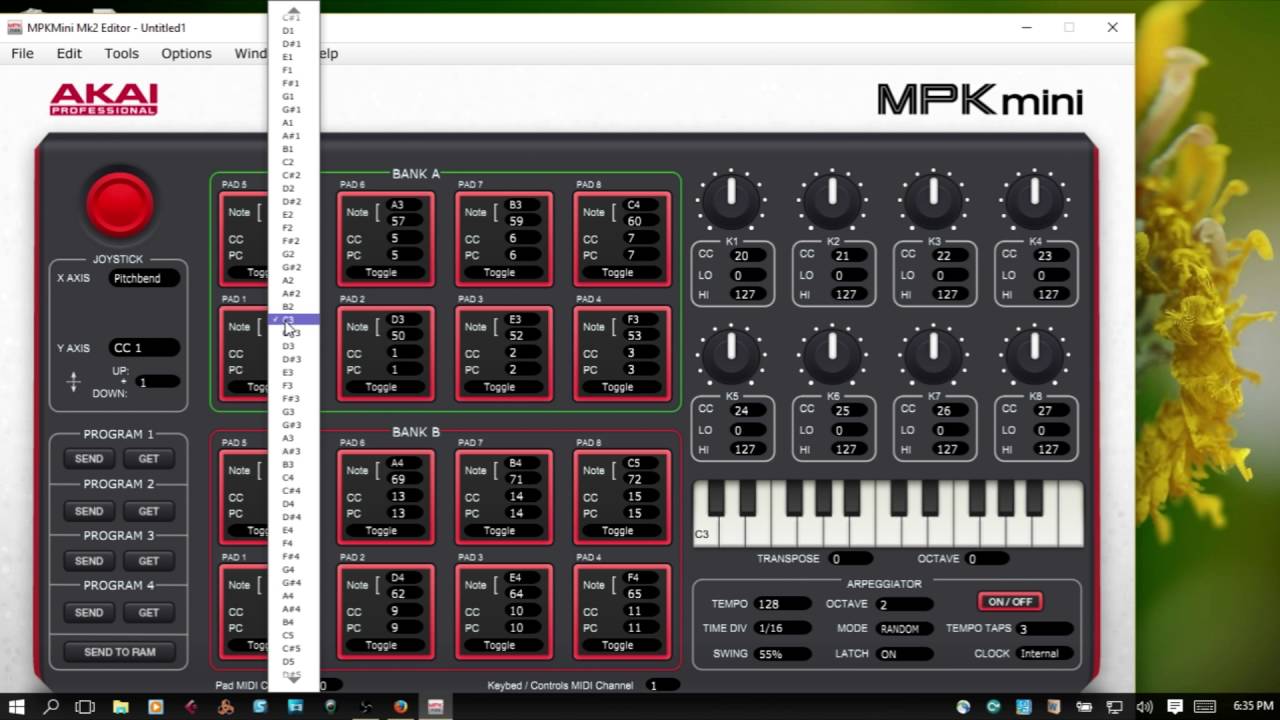Image resolution: width=1280 pixels, height=720 pixels.
Task: Open Windows taskbar search
Action: click(51, 707)
